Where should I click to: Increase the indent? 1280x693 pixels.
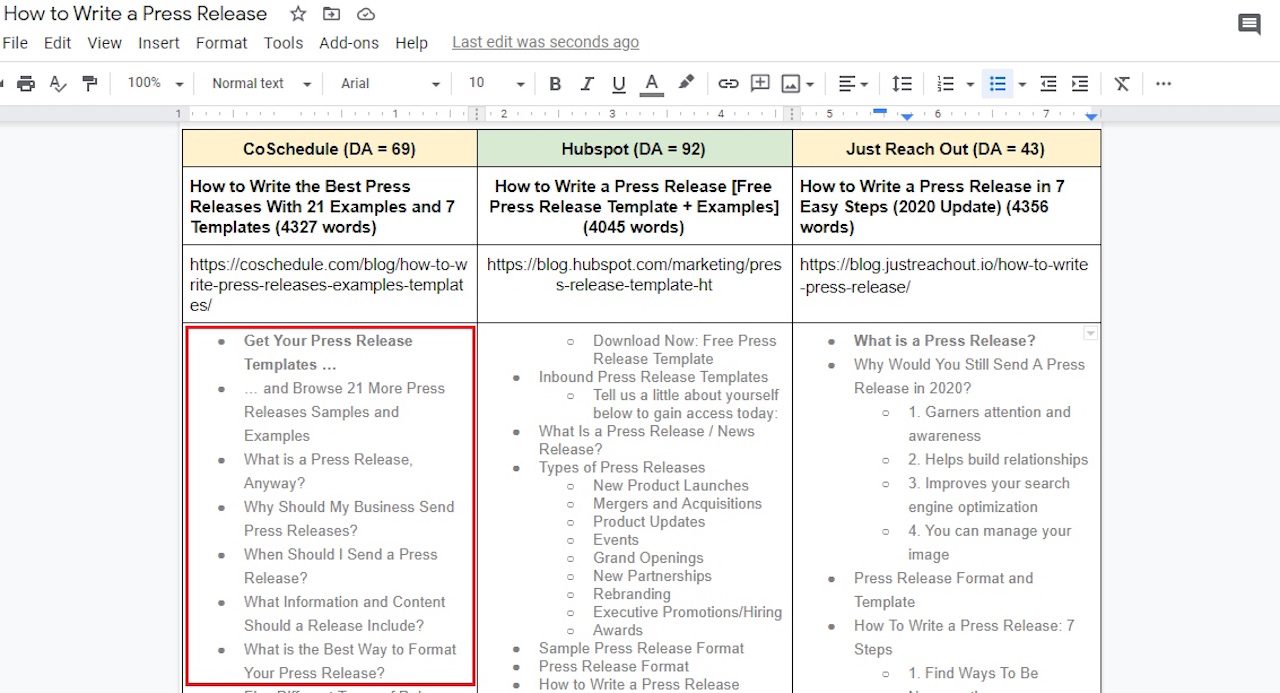pyautogui.click(x=1080, y=84)
